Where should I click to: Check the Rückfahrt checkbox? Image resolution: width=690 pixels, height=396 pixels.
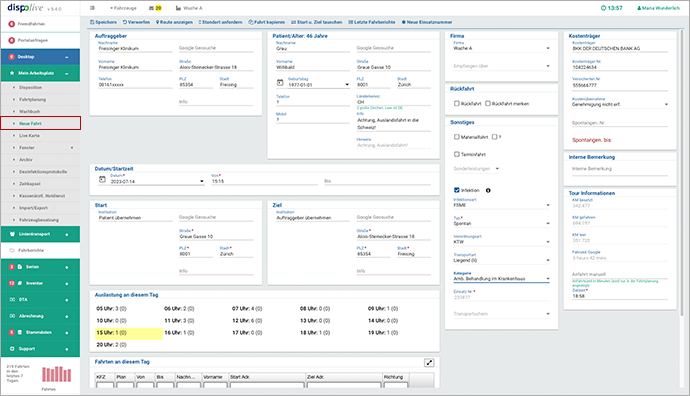[x=456, y=103]
